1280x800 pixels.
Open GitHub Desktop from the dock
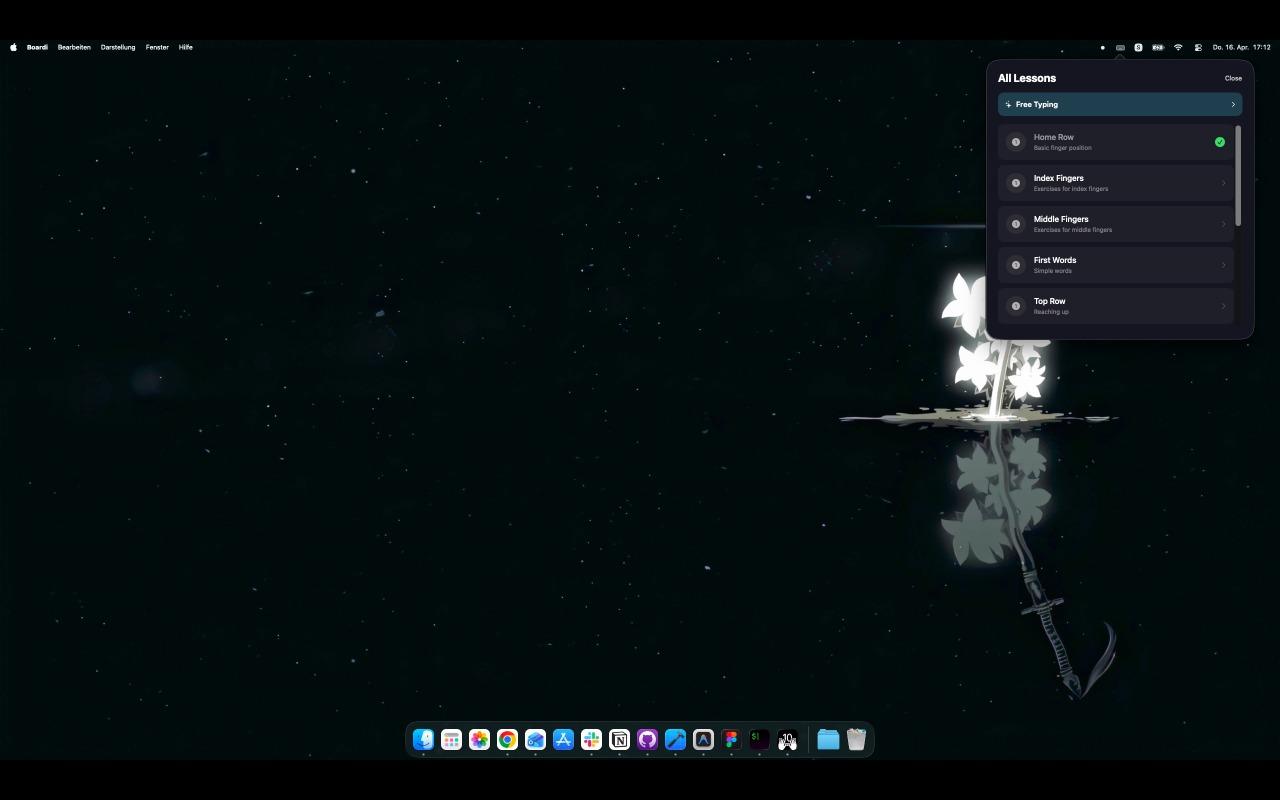click(x=648, y=739)
